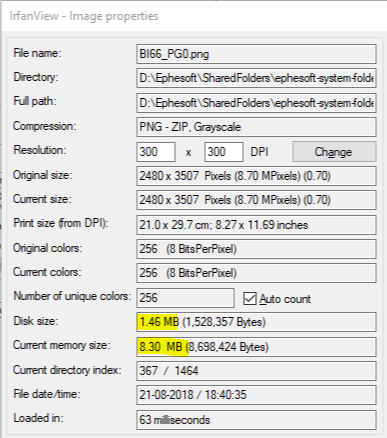Image resolution: width=387 pixels, height=438 pixels.
Task: Click the DPI unit label
Action: pyautogui.click(x=259, y=152)
